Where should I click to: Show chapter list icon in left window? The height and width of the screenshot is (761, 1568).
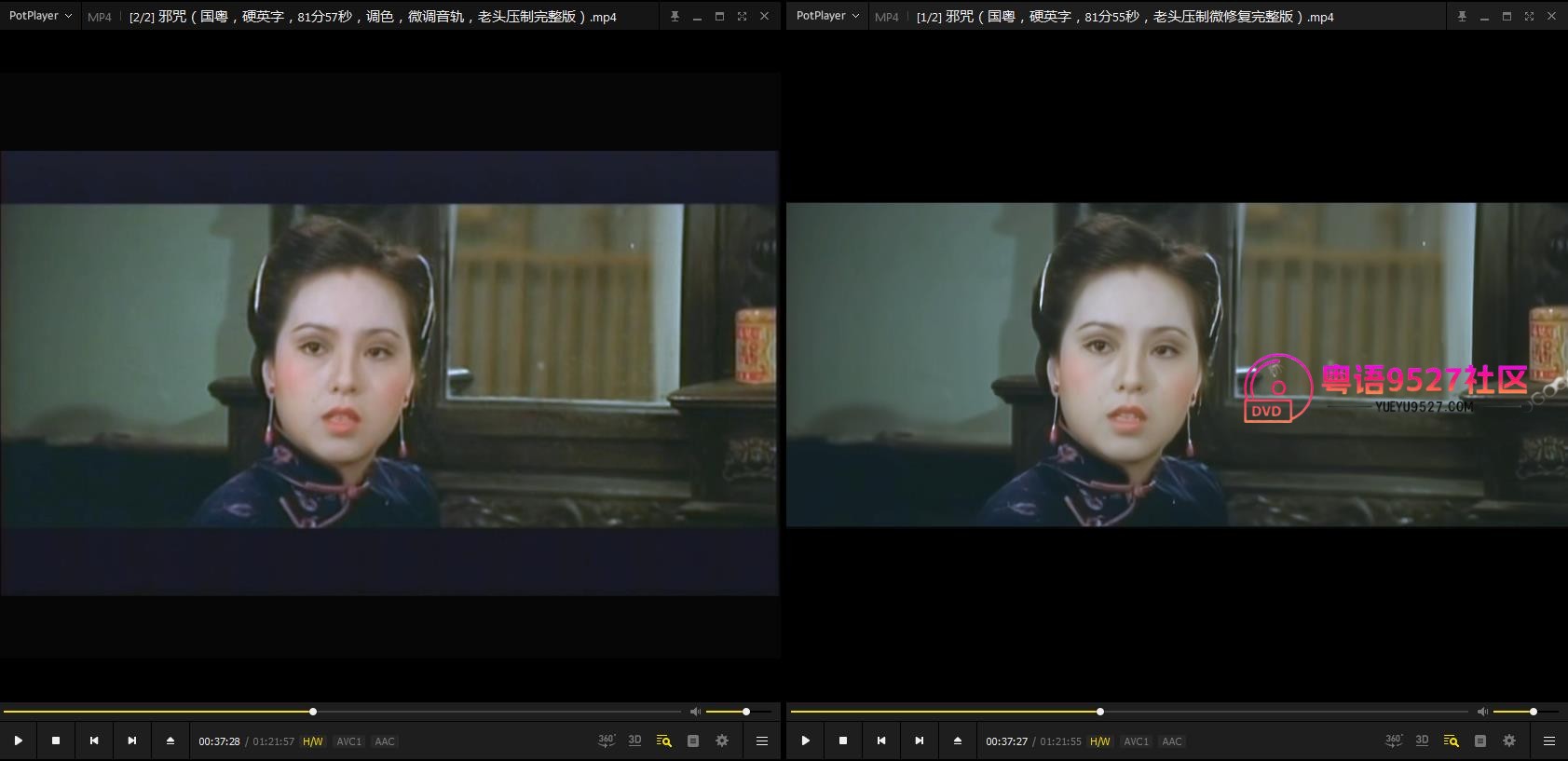692,741
